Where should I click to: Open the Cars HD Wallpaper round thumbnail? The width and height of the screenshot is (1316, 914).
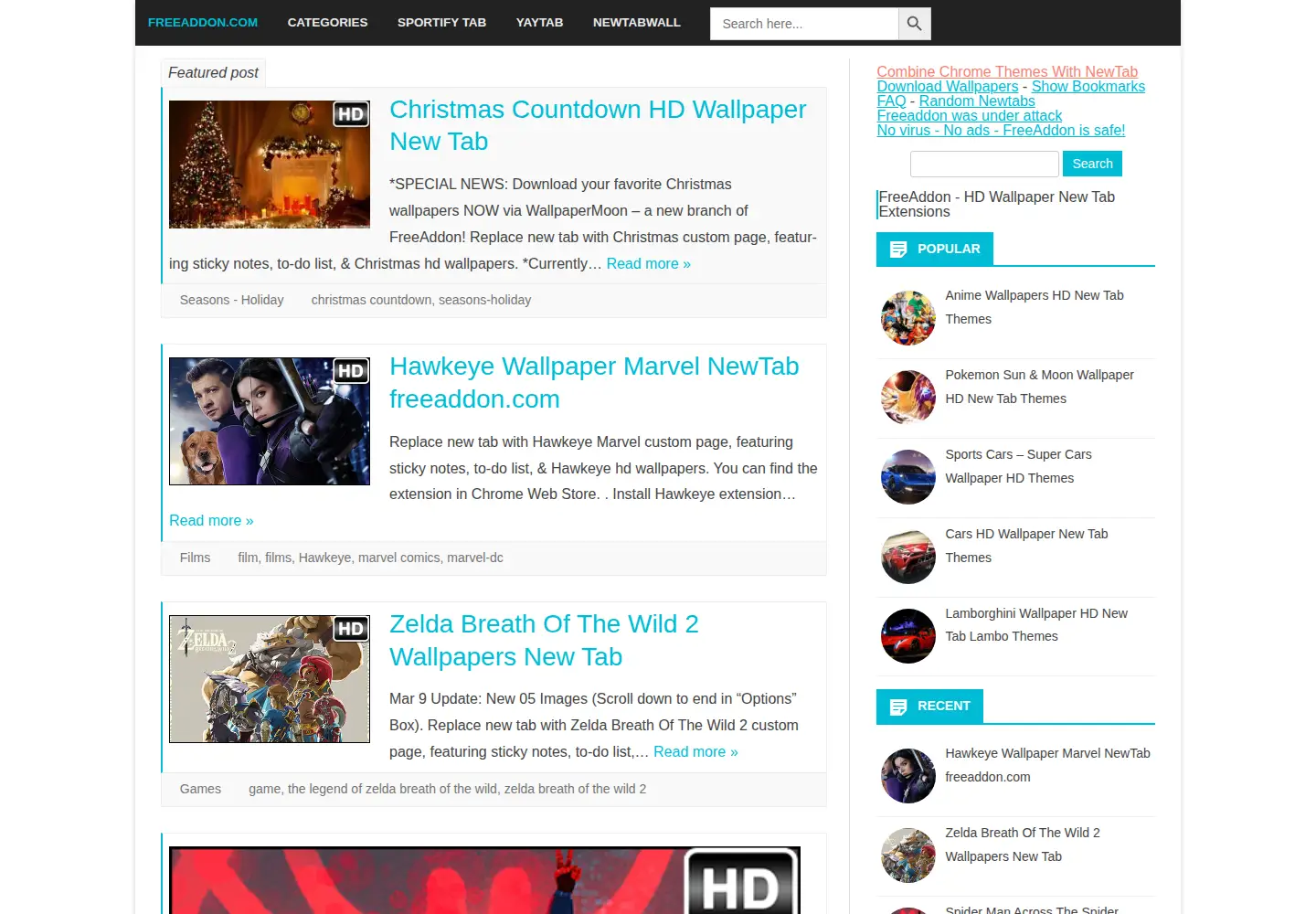click(908, 557)
